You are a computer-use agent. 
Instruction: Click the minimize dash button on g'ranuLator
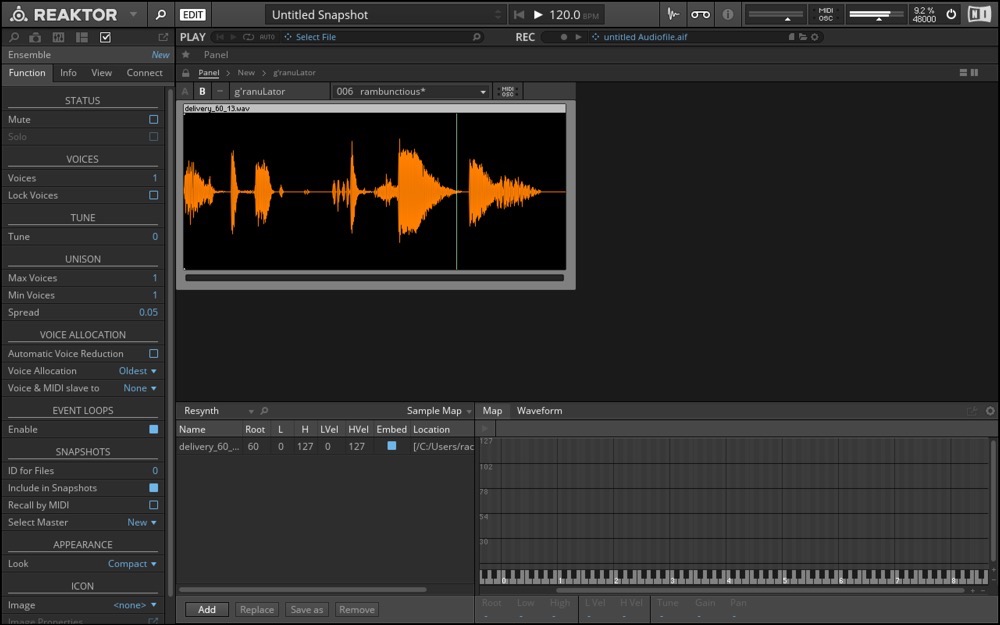point(220,91)
